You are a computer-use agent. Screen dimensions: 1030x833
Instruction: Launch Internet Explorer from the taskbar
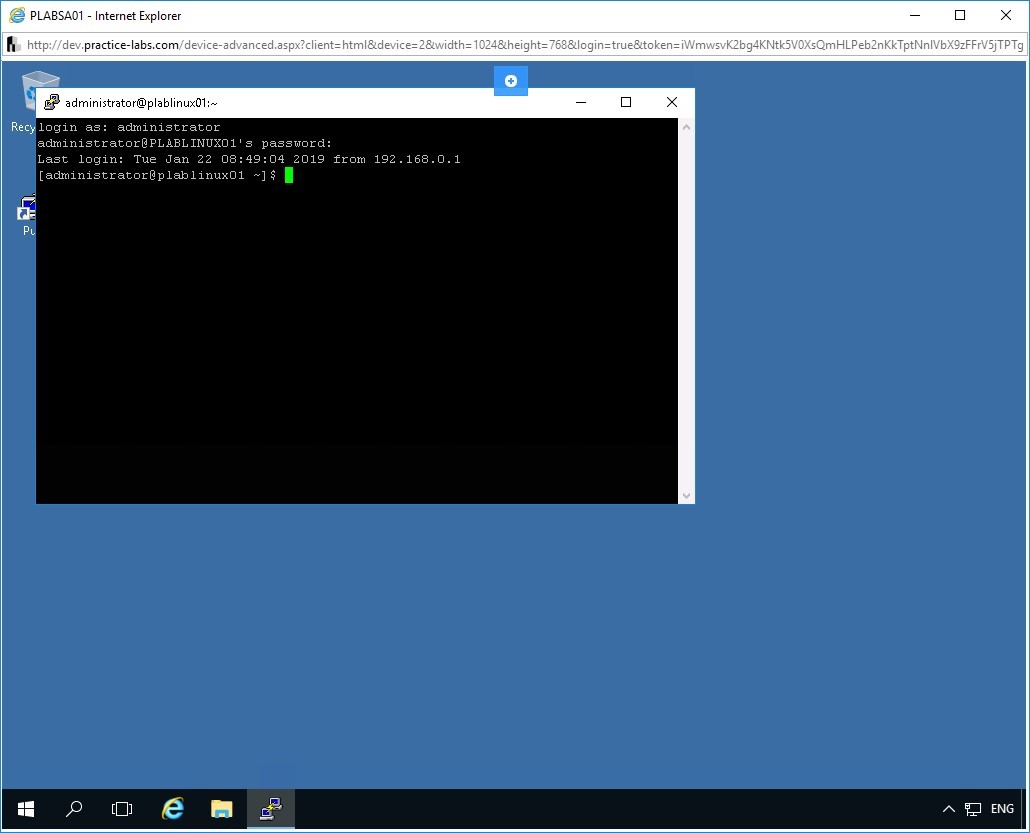pos(173,809)
